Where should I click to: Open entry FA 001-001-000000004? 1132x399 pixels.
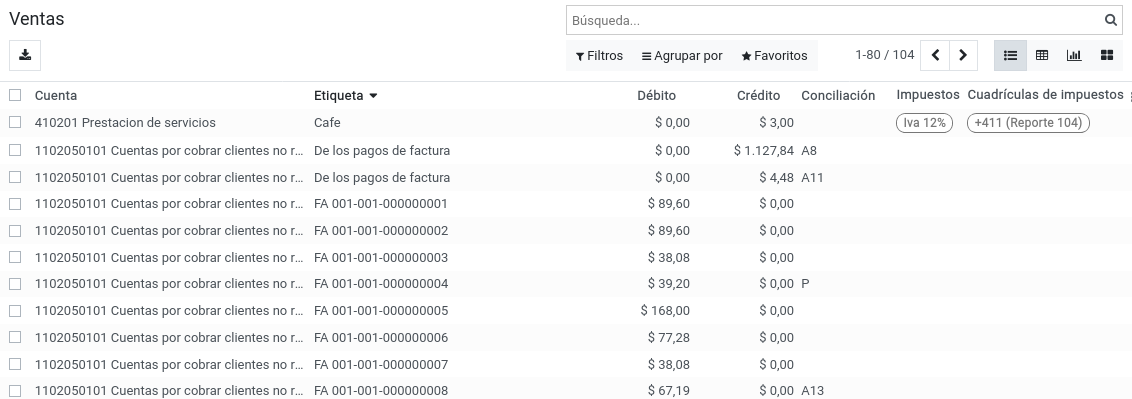[x=380, y=284]
